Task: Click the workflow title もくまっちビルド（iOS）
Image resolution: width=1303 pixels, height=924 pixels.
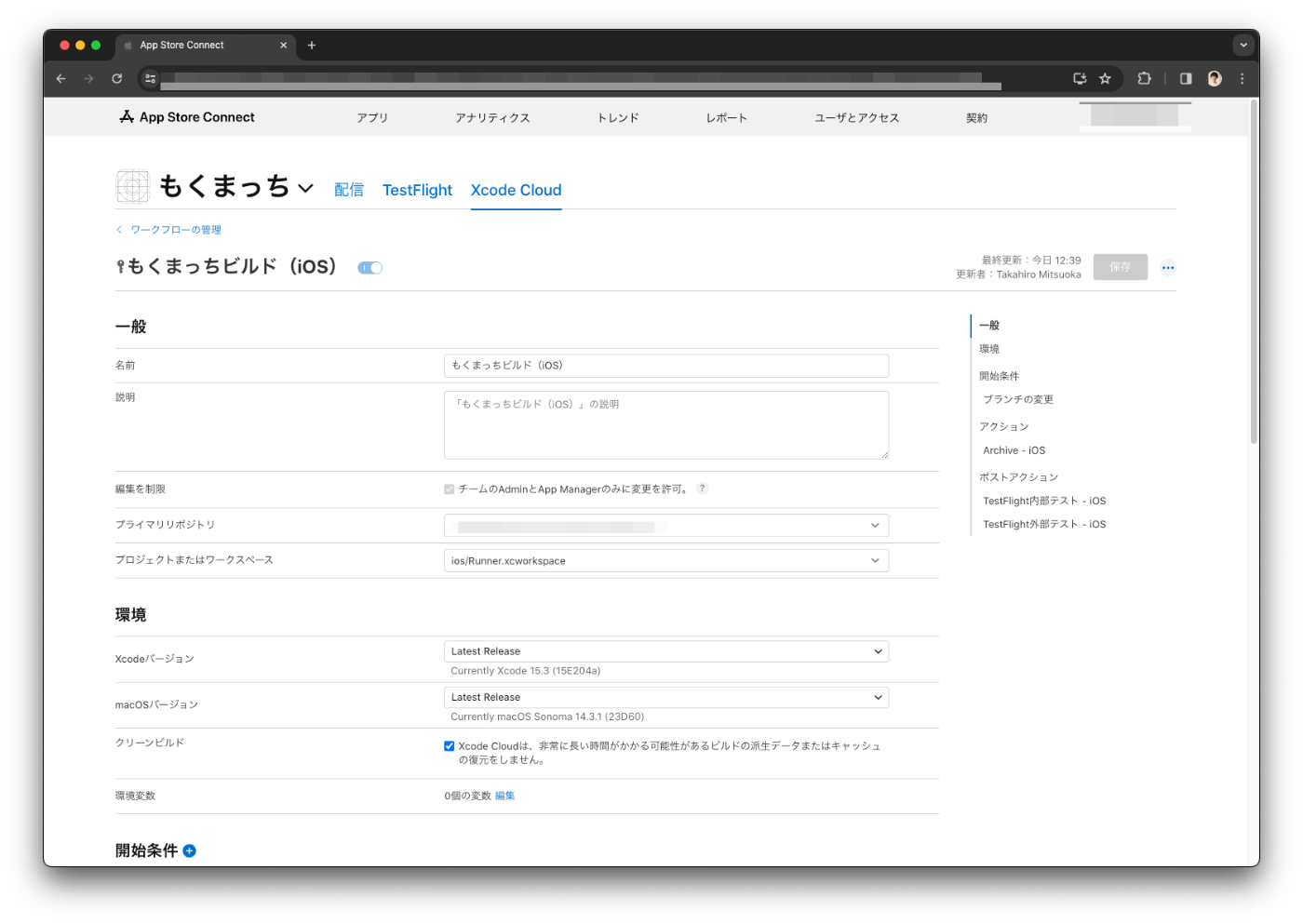Action: pos(232,267)
